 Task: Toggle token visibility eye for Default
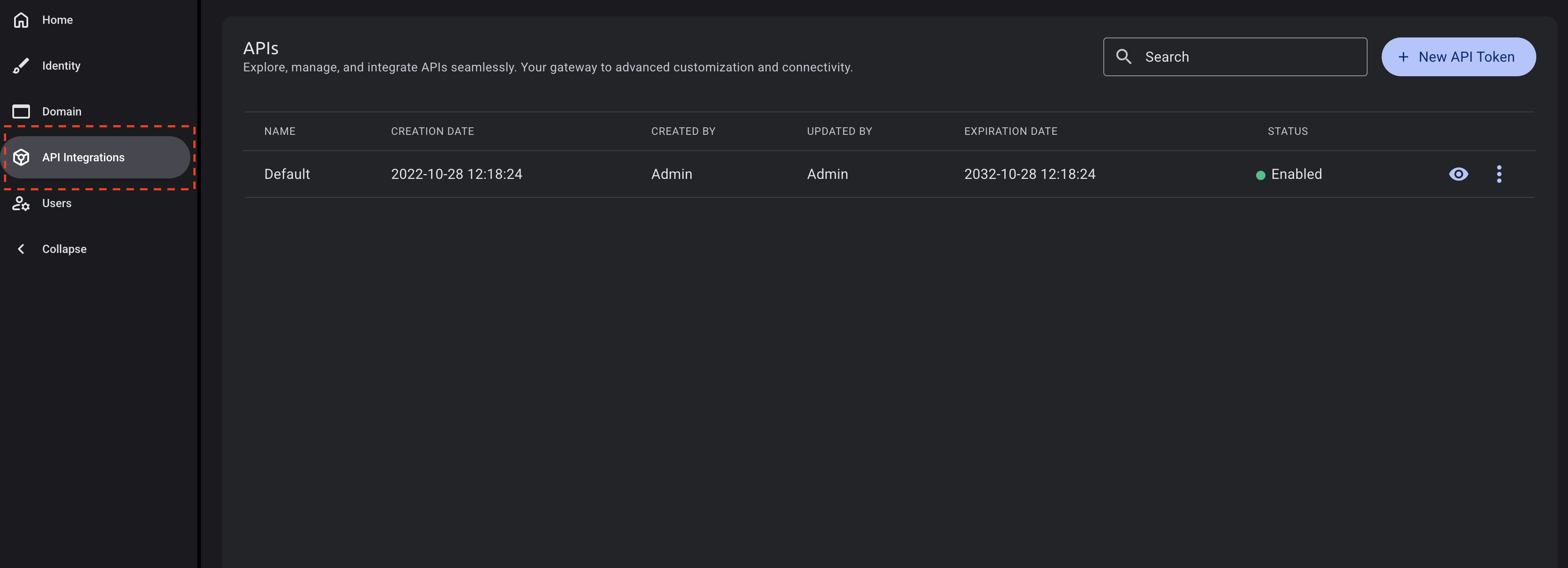pos(1458,174)
